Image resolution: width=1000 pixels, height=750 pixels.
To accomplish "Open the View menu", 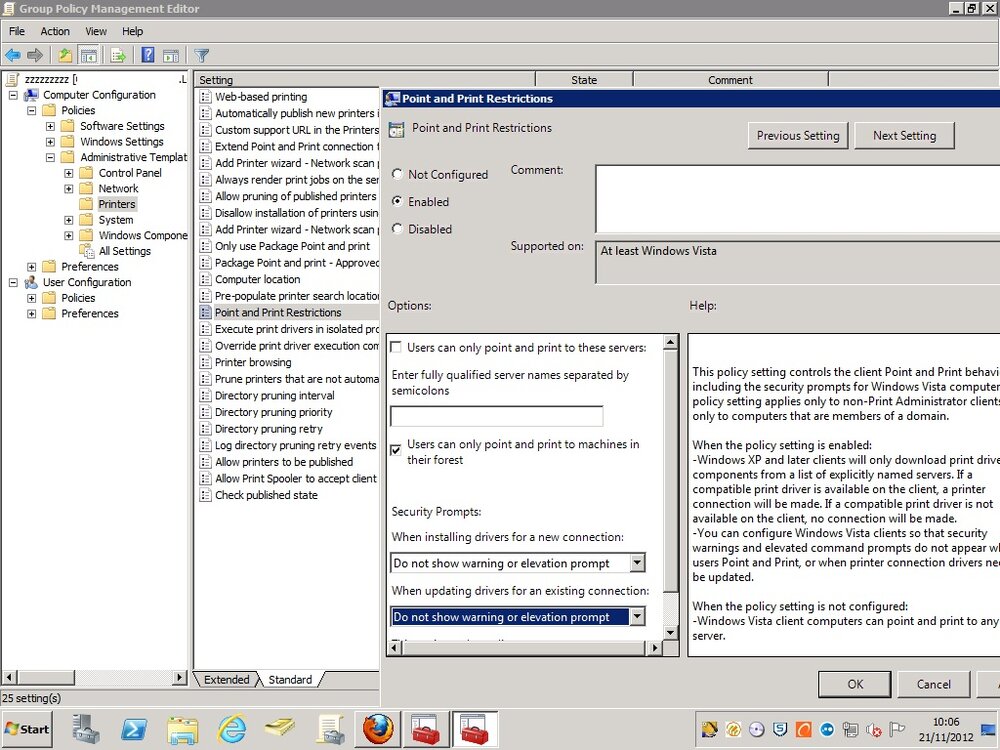I will click(96, 31).
